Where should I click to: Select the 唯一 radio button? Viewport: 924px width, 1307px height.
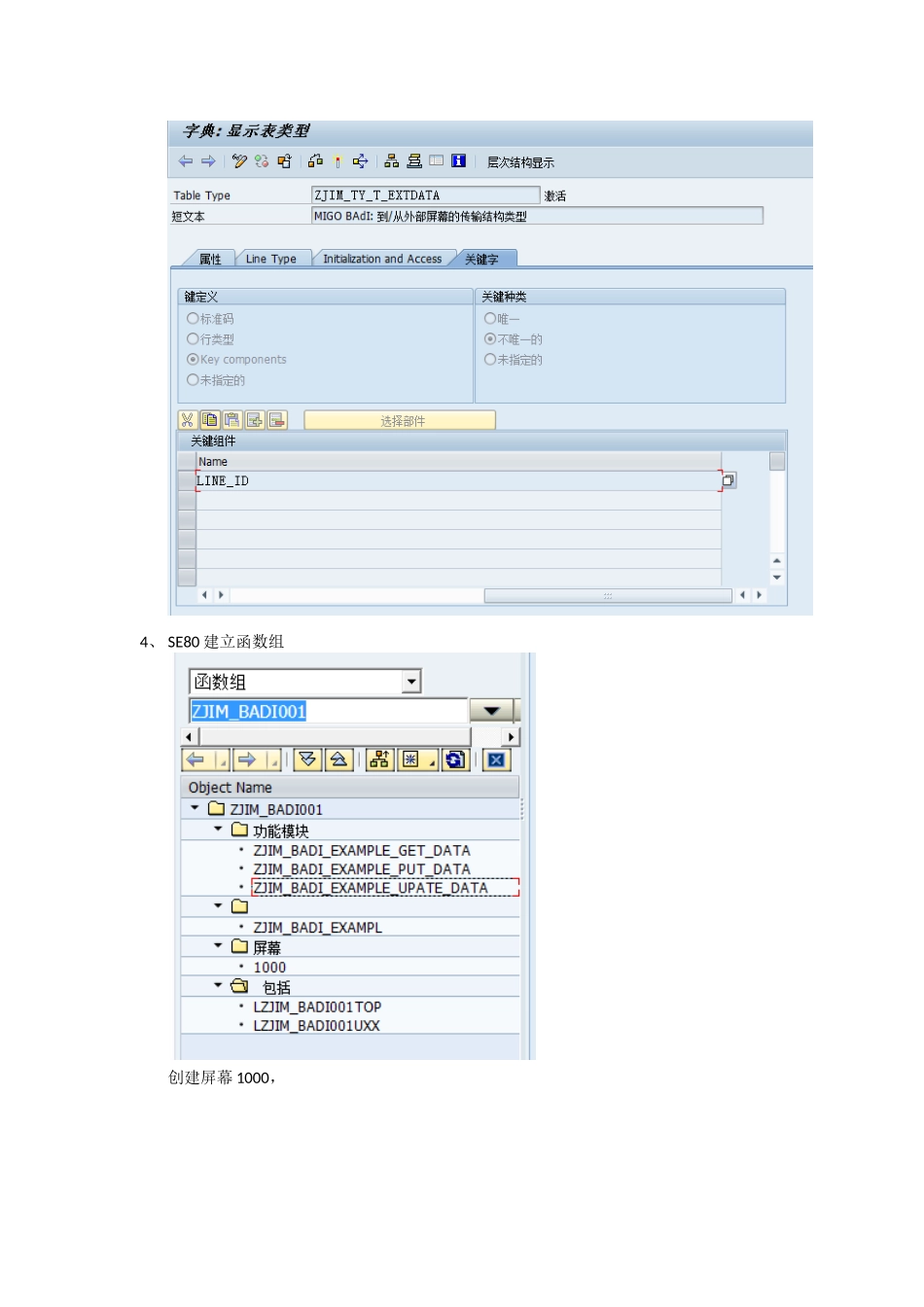point(490,318)
